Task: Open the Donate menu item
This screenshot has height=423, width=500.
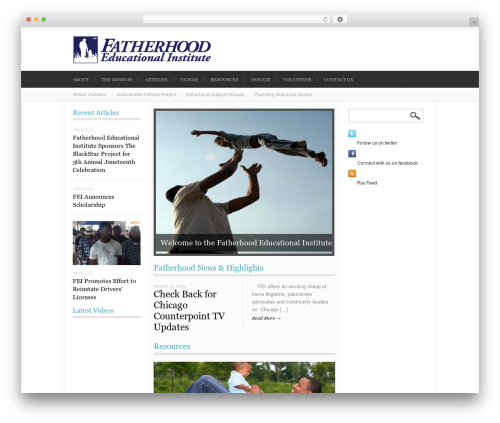Action: [x=261, y=80]
